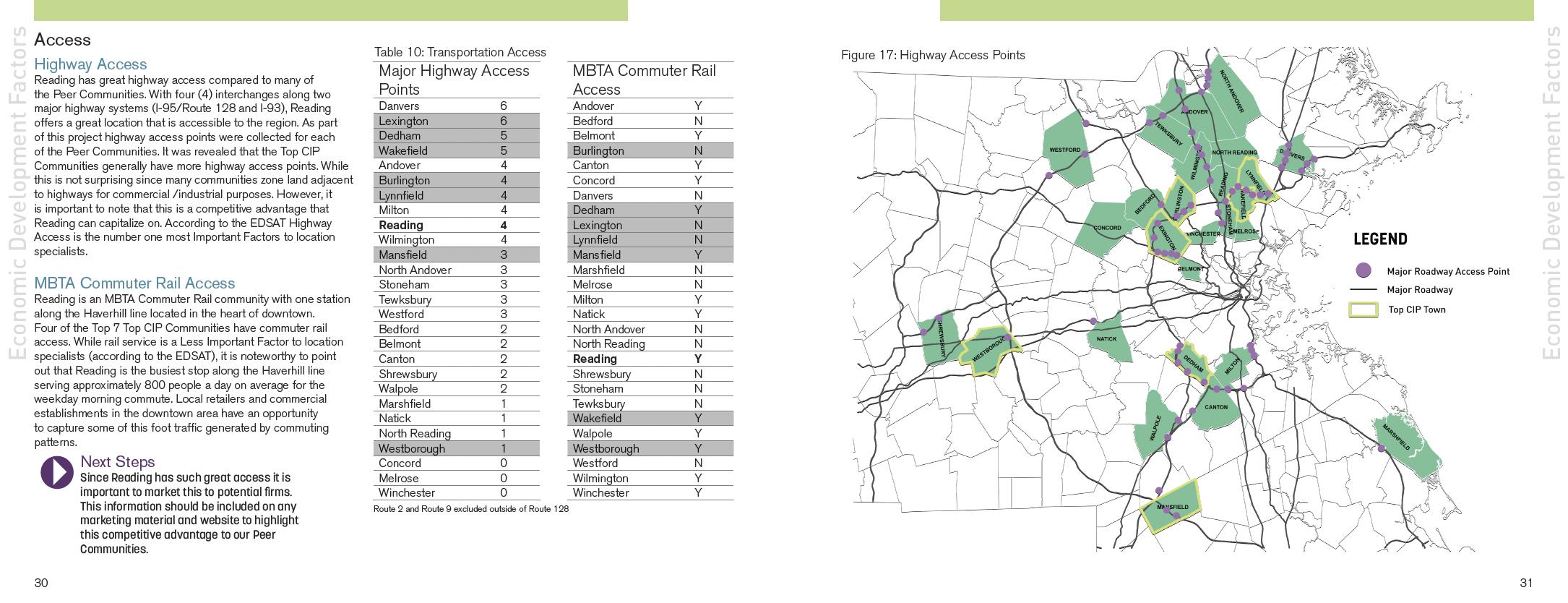Click the Y value in Canton's commuter rail row
The image size is (1568, 603).
699,166
